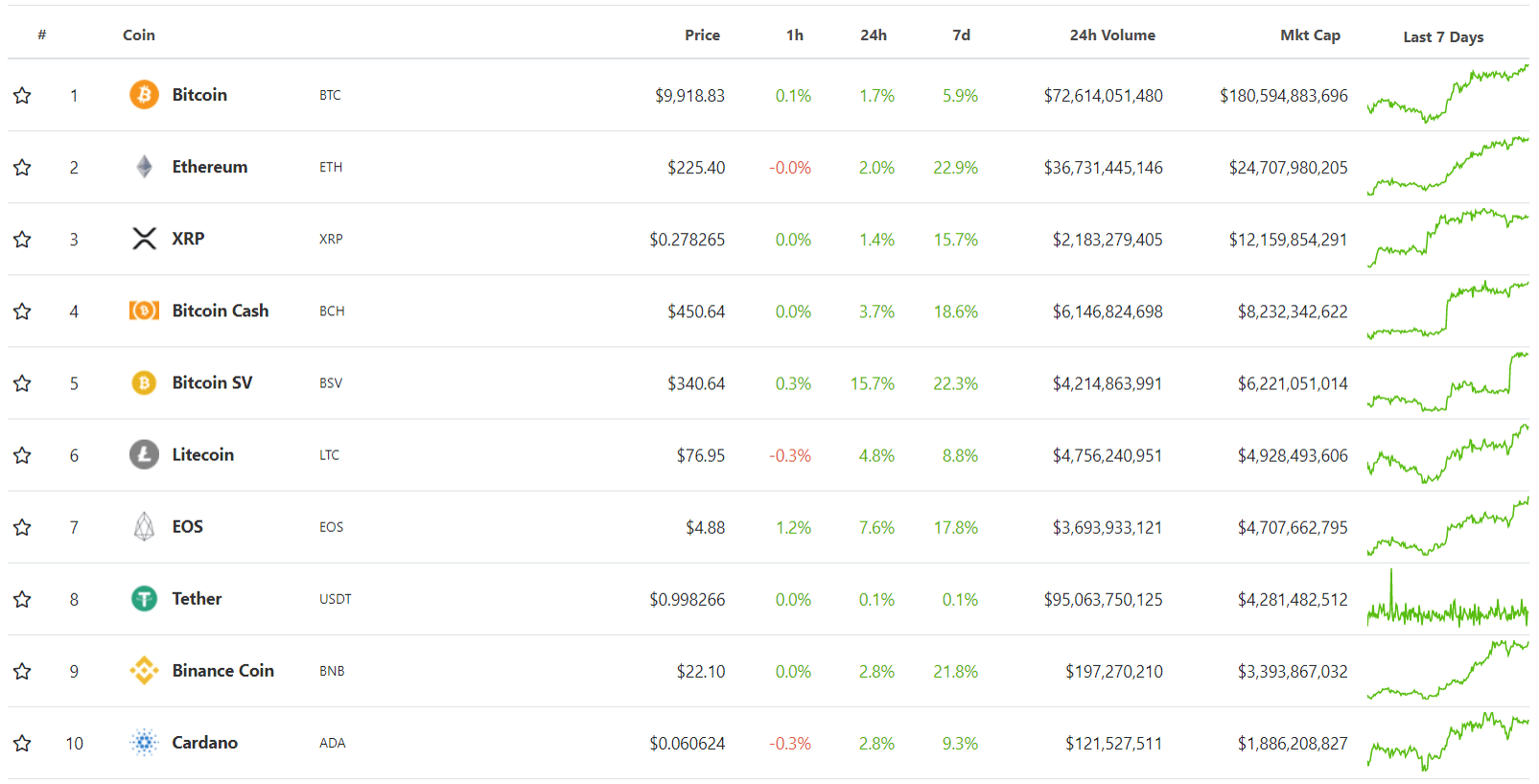Click Binance Coin volume $197,270,210
This screenshot has height=784, width=1539.
[x=1114, y=672]
